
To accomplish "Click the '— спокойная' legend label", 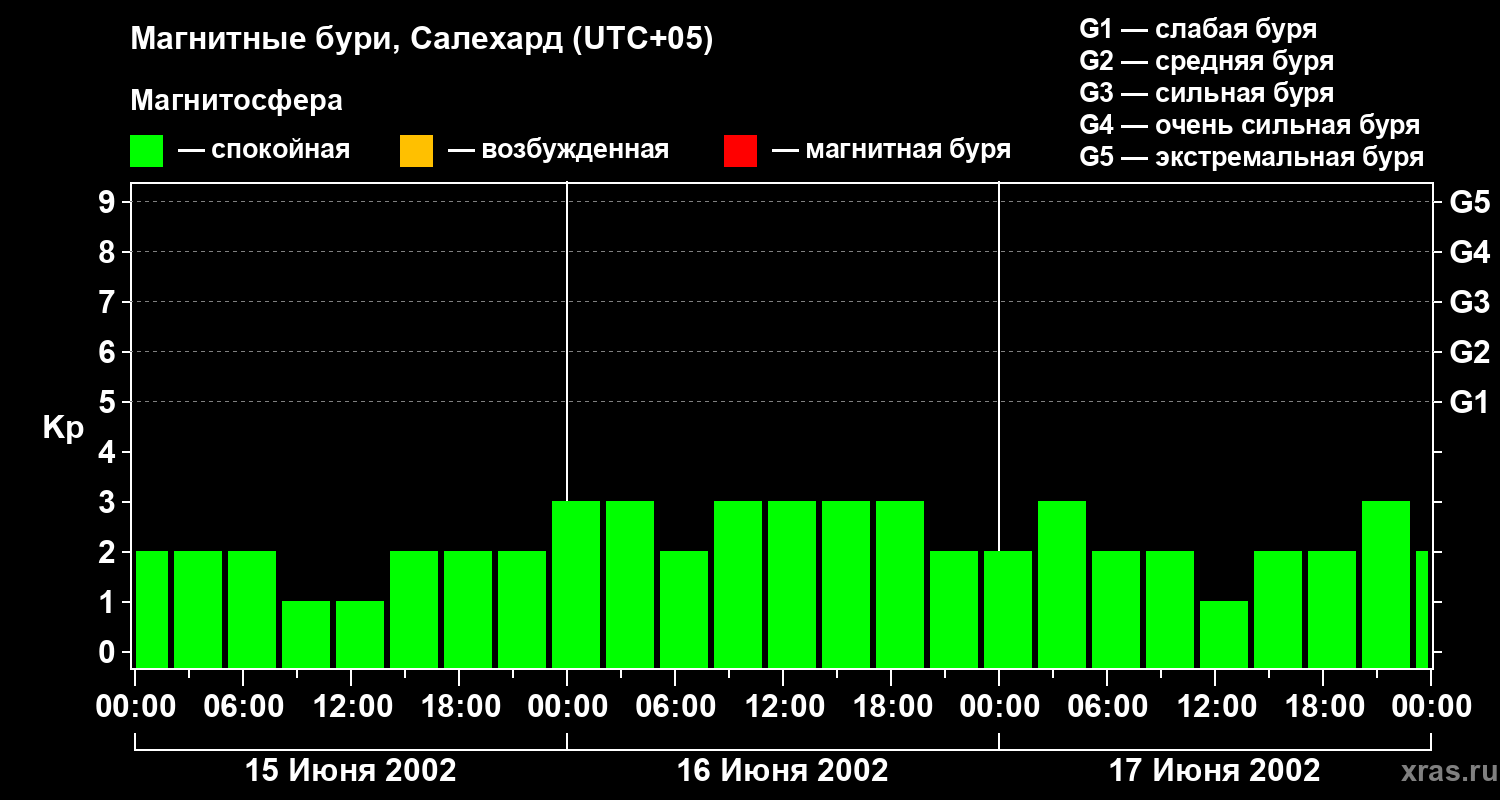I will click(x=264, y=150).
